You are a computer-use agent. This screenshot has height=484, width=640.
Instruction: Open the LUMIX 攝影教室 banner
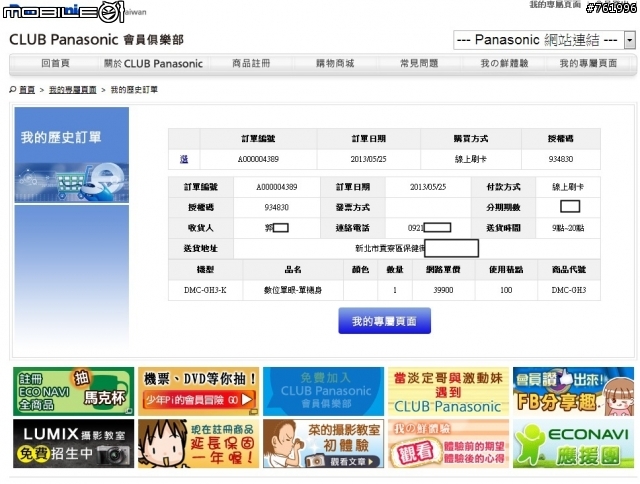tap(73, 444)
